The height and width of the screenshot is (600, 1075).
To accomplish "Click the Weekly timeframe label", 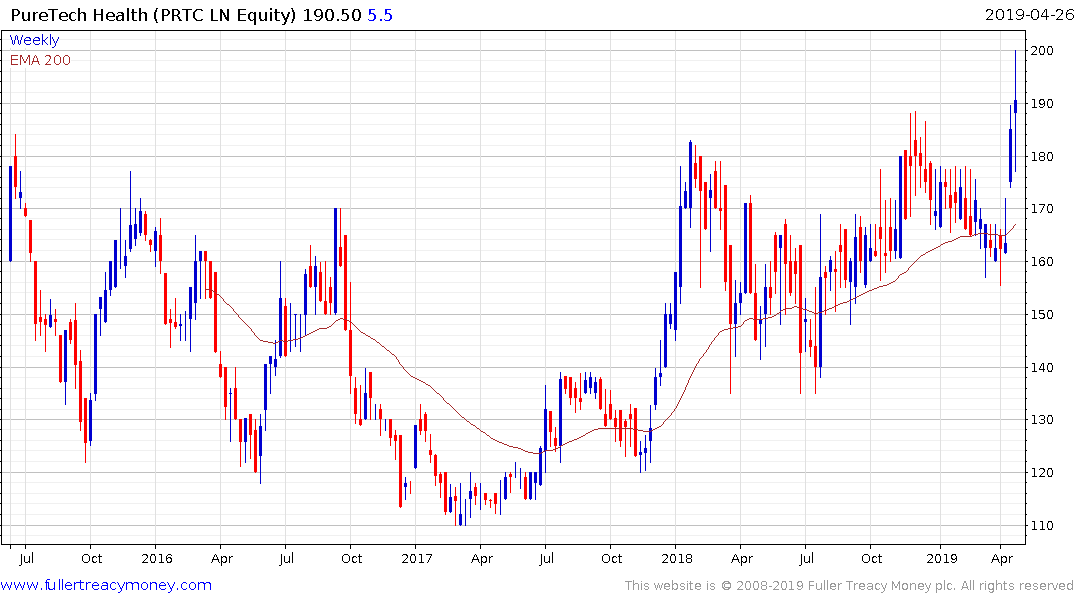I will click(34, 40).
